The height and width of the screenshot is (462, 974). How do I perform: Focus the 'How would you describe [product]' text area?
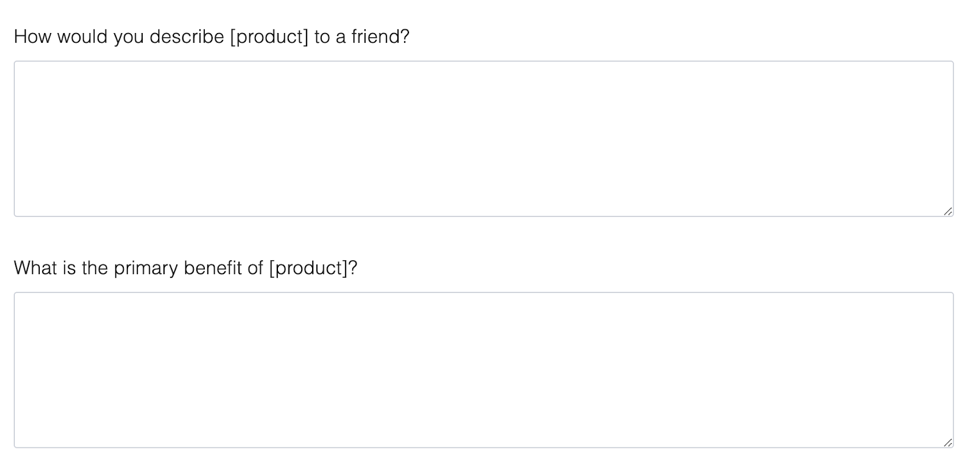(483, 138)
